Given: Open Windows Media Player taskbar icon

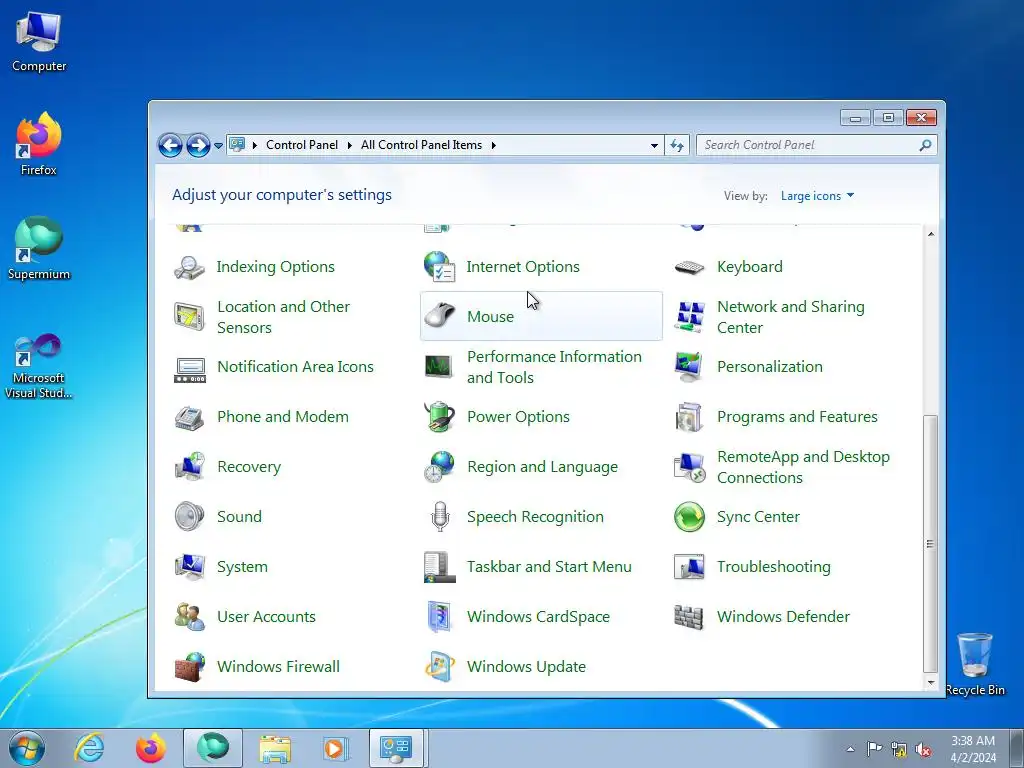Looking at the screenshot, I should [x=336, y=748].
